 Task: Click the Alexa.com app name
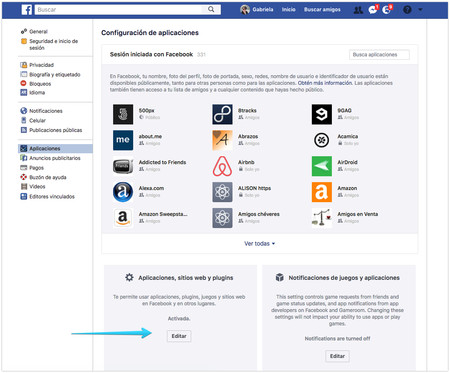tap(151, 188)
